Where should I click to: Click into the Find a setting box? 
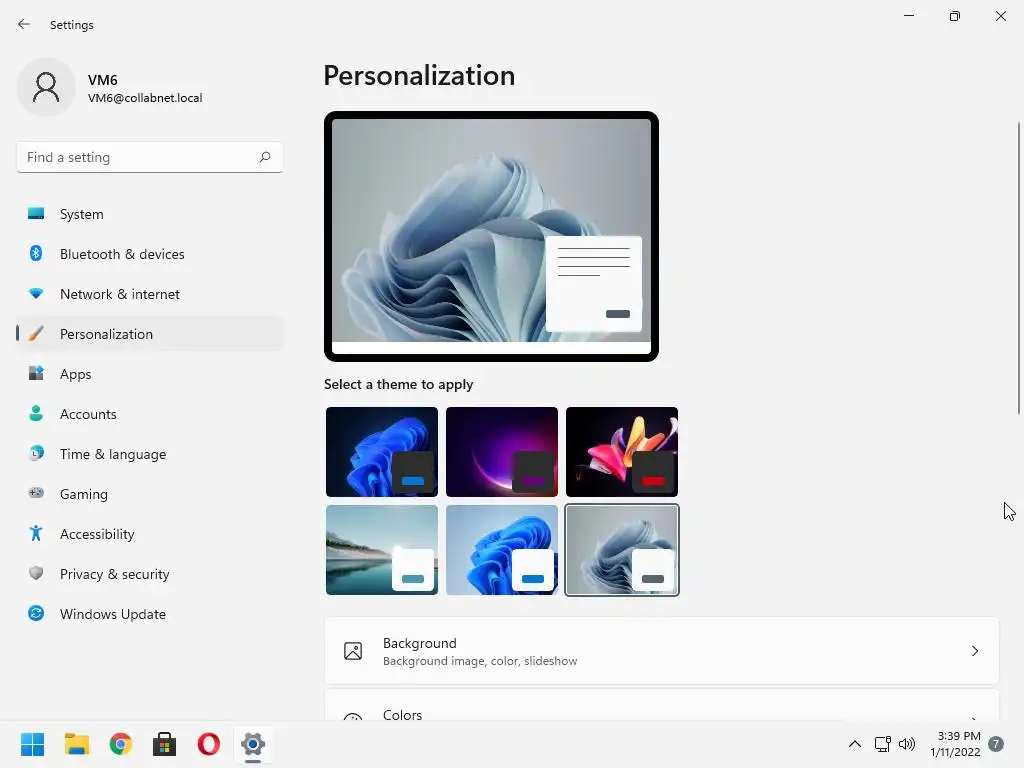coord(150,157)
